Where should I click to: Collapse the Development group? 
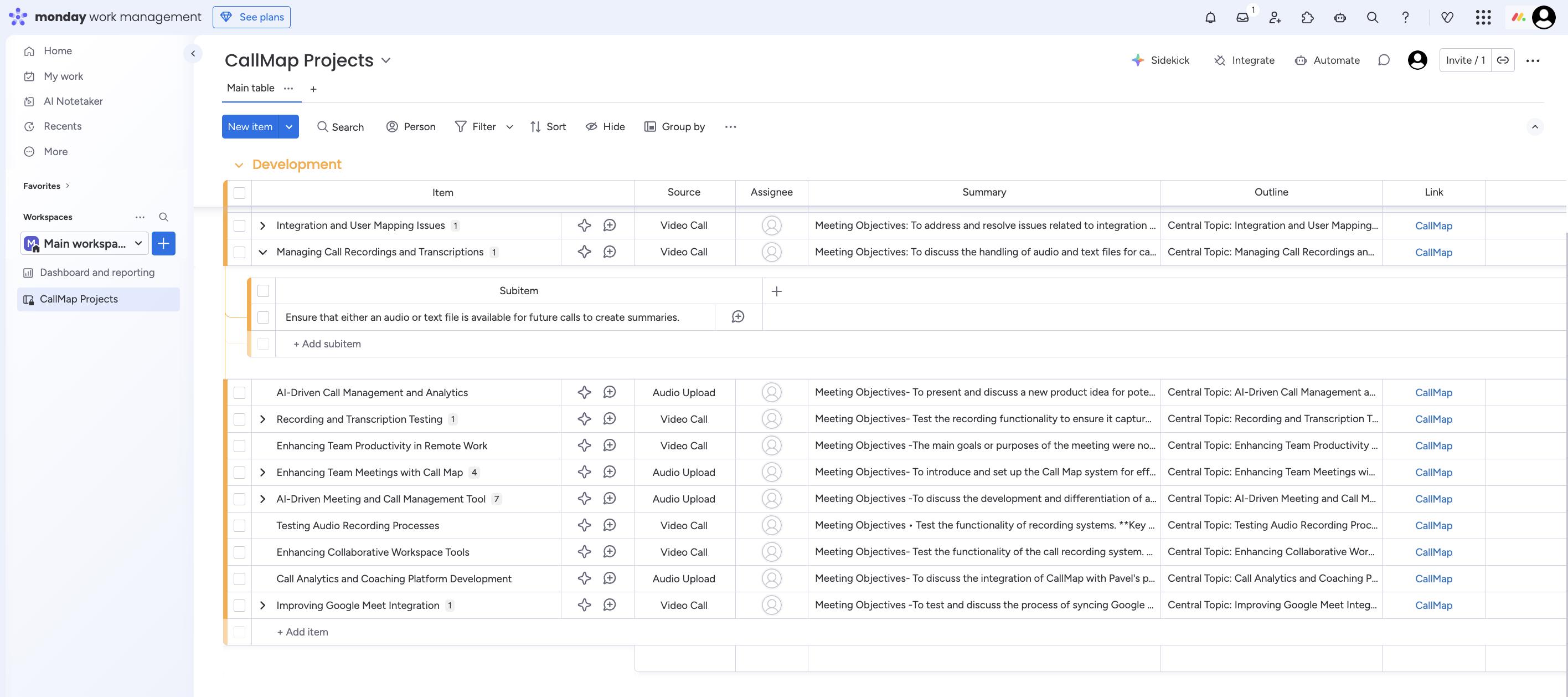tap(239, 165)
